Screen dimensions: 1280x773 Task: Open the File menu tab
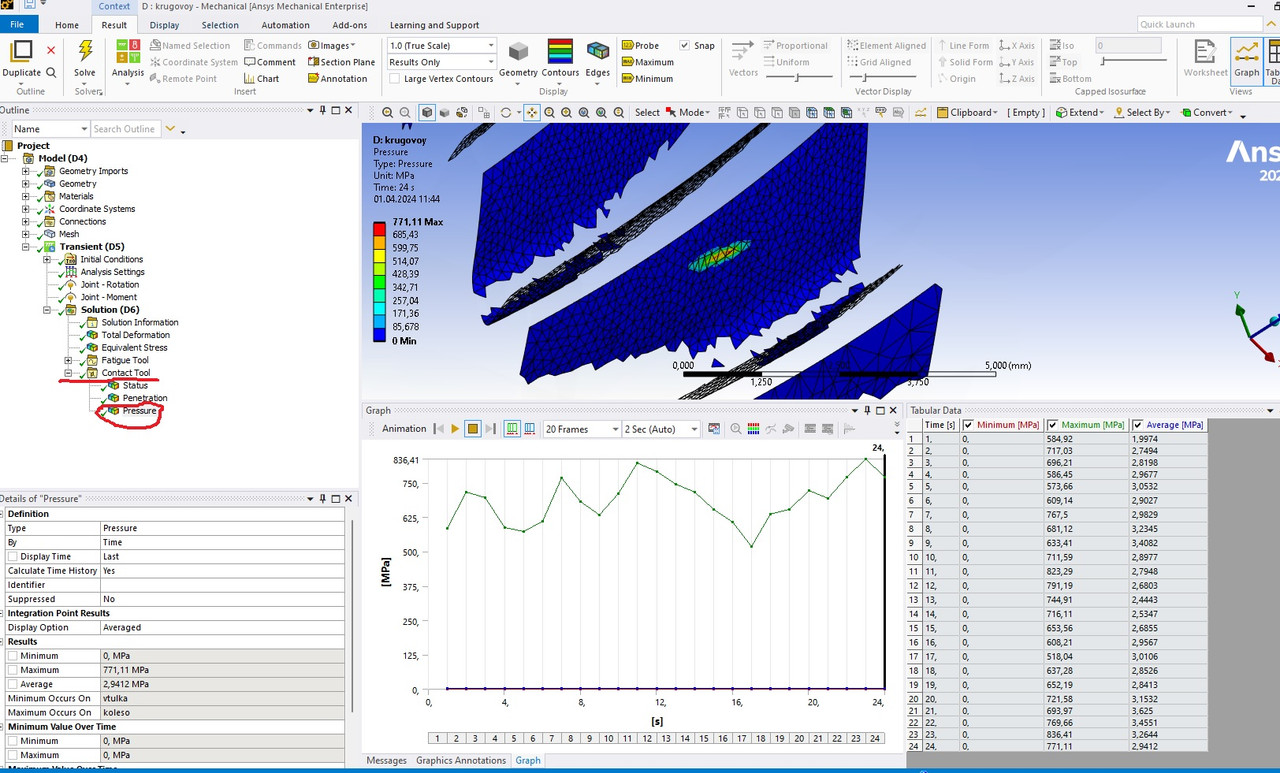[18, 25]
